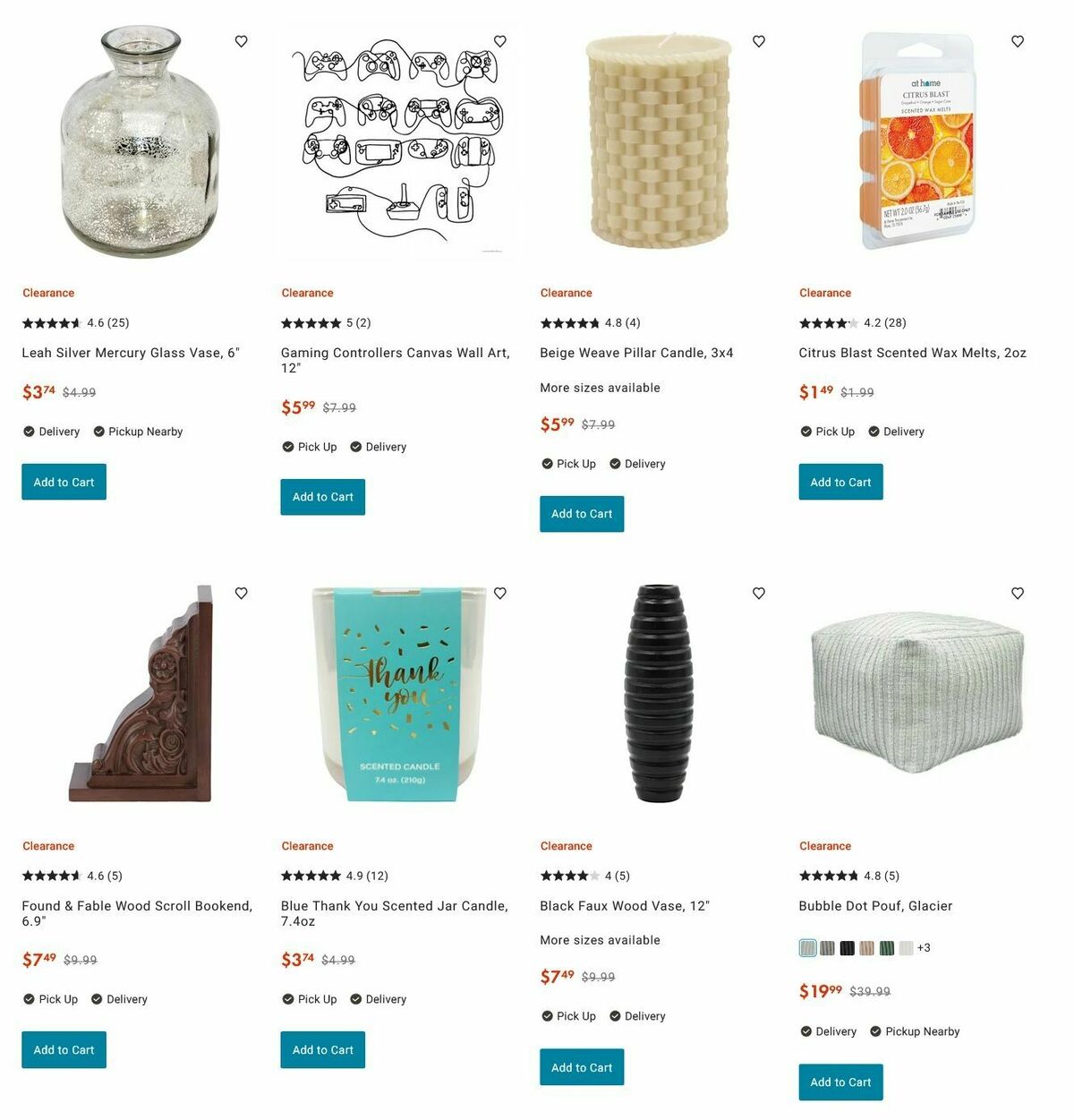Select the Glacier color swatch for pouf
Viewport: 1074px width, 1120px height.
807,948
